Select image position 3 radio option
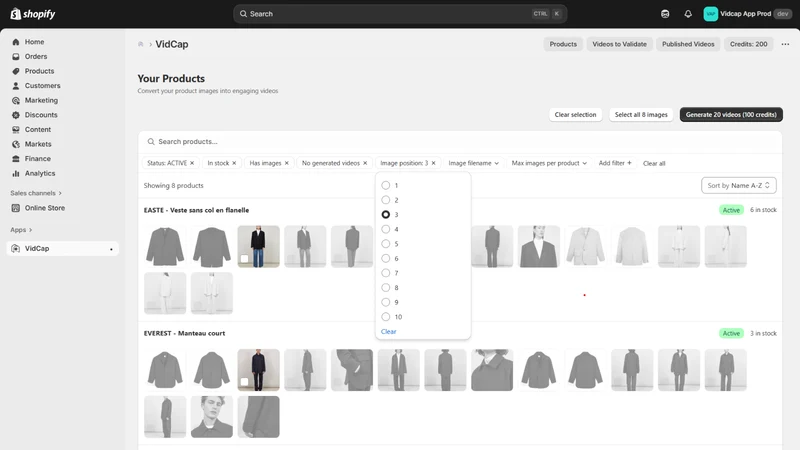Screen dimensions: 800x450 point(386,215)
